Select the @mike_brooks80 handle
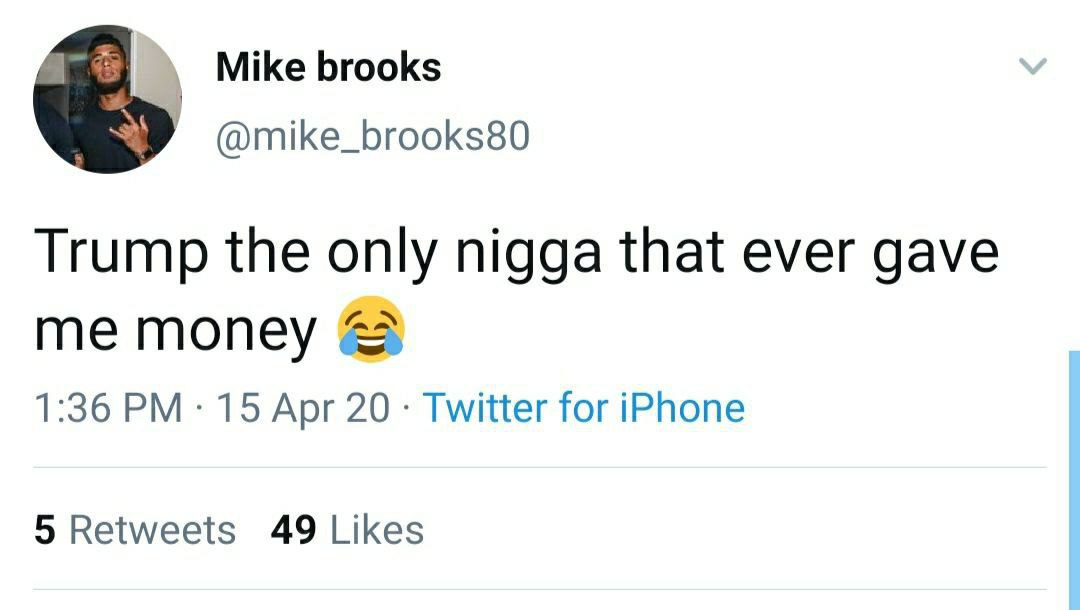Image resolution: width=1080 pixels, height=610 pixels. coord(373,136)
